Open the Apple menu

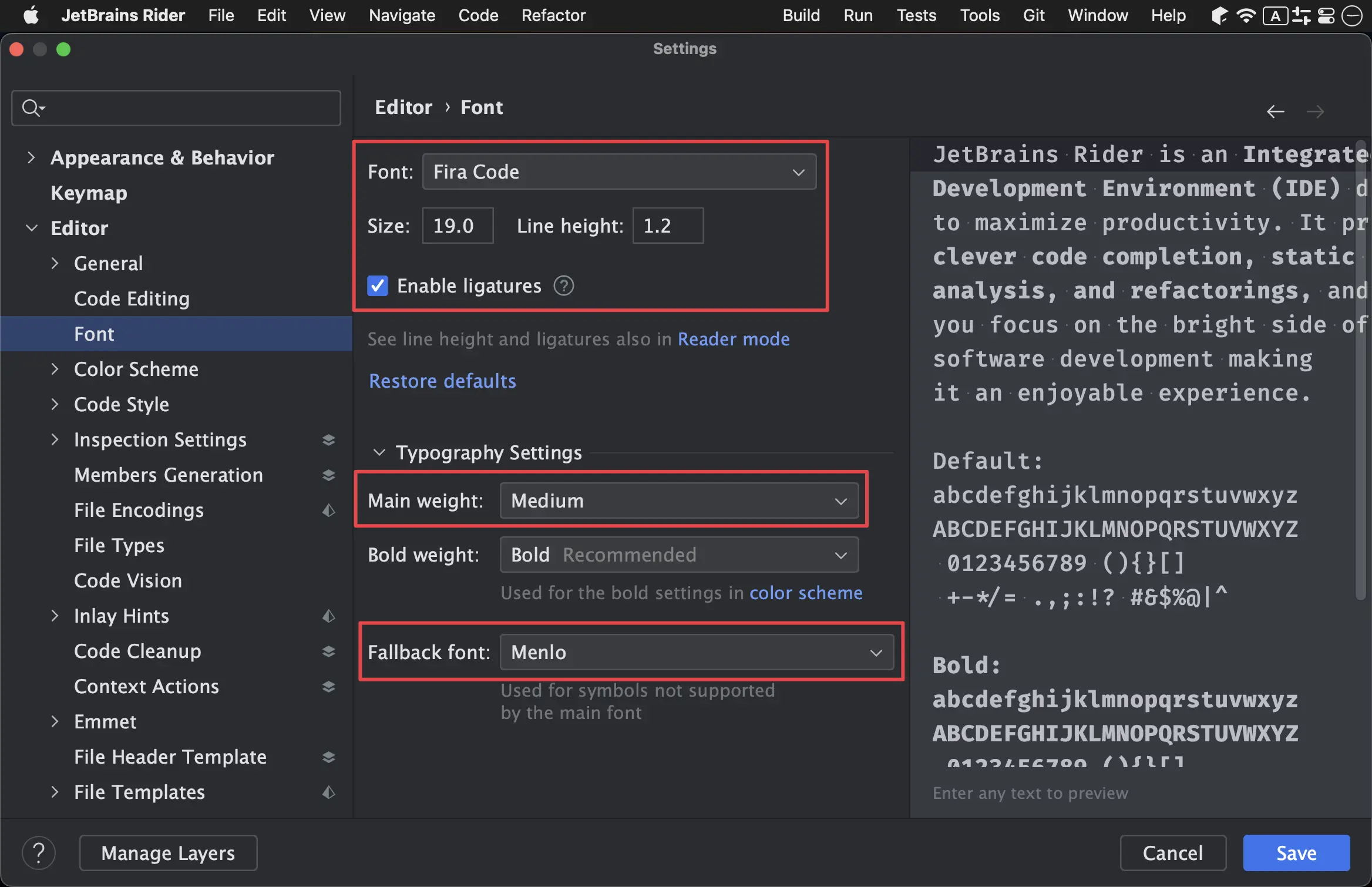click(31, 15)
